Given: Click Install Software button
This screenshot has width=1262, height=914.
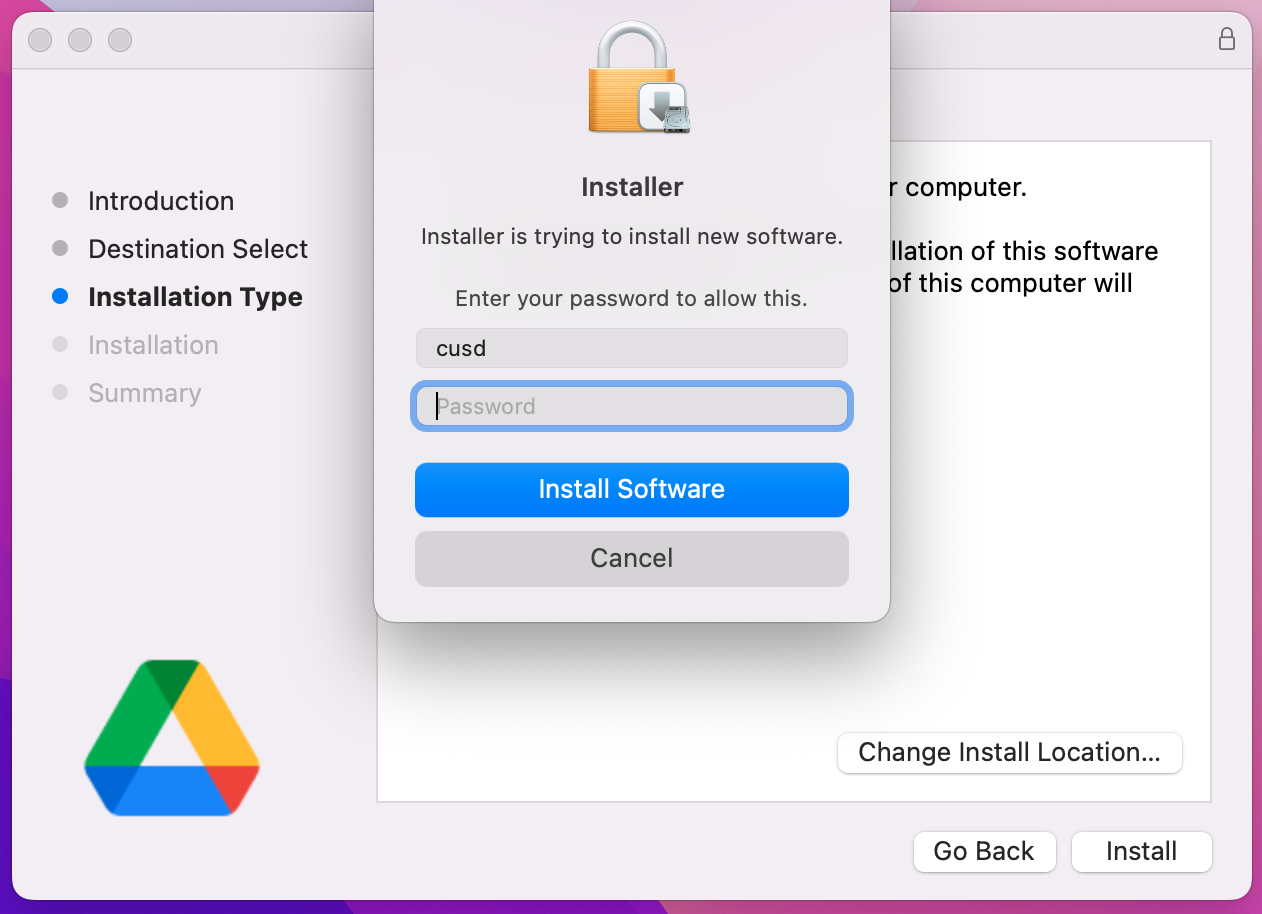Looking at the screenshot, I should point(632,489).
